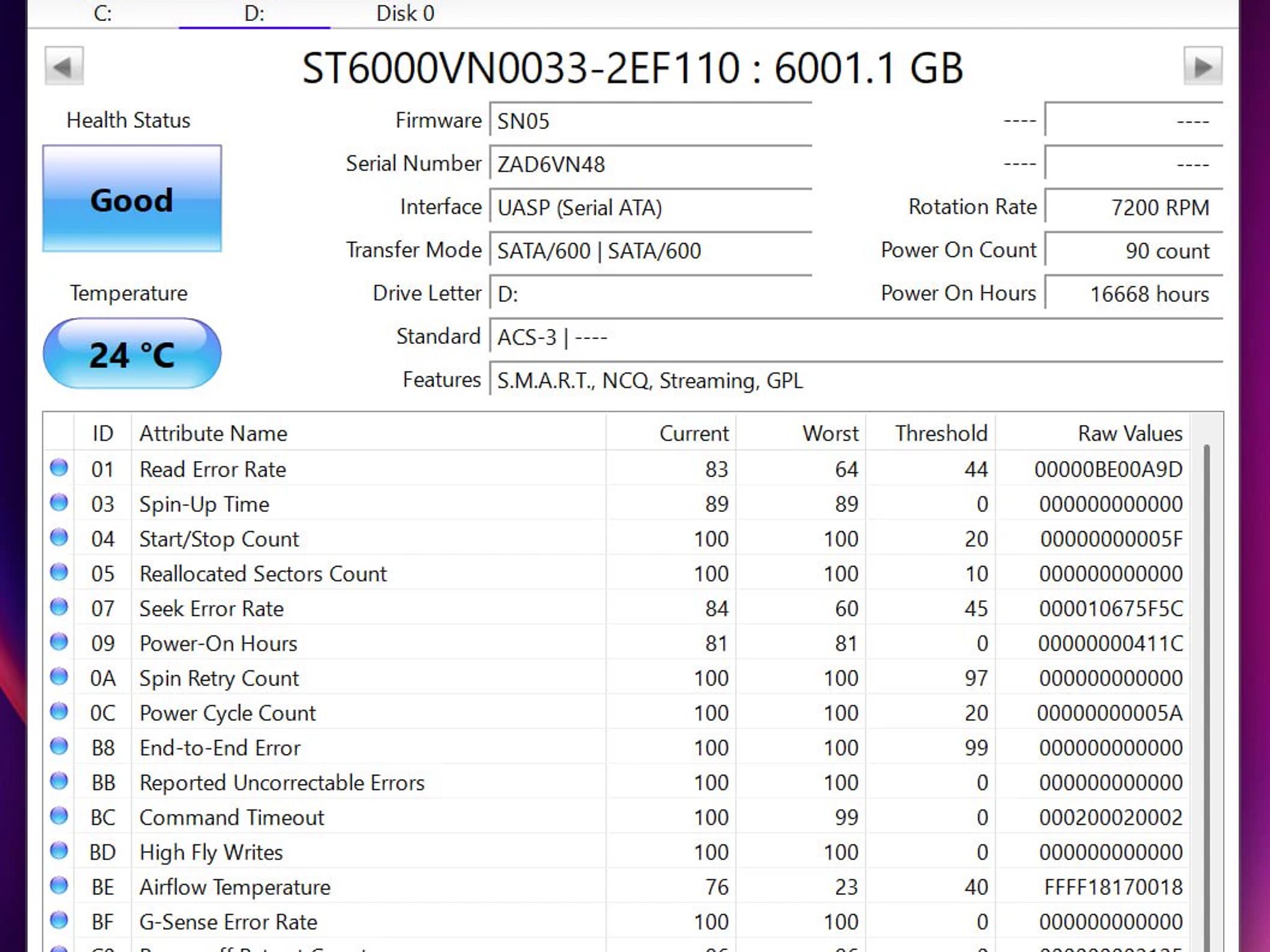Click the status icon for High Fly Writes
The height and width of the screenshot is (952, 1270).
[x=59, y=850]
